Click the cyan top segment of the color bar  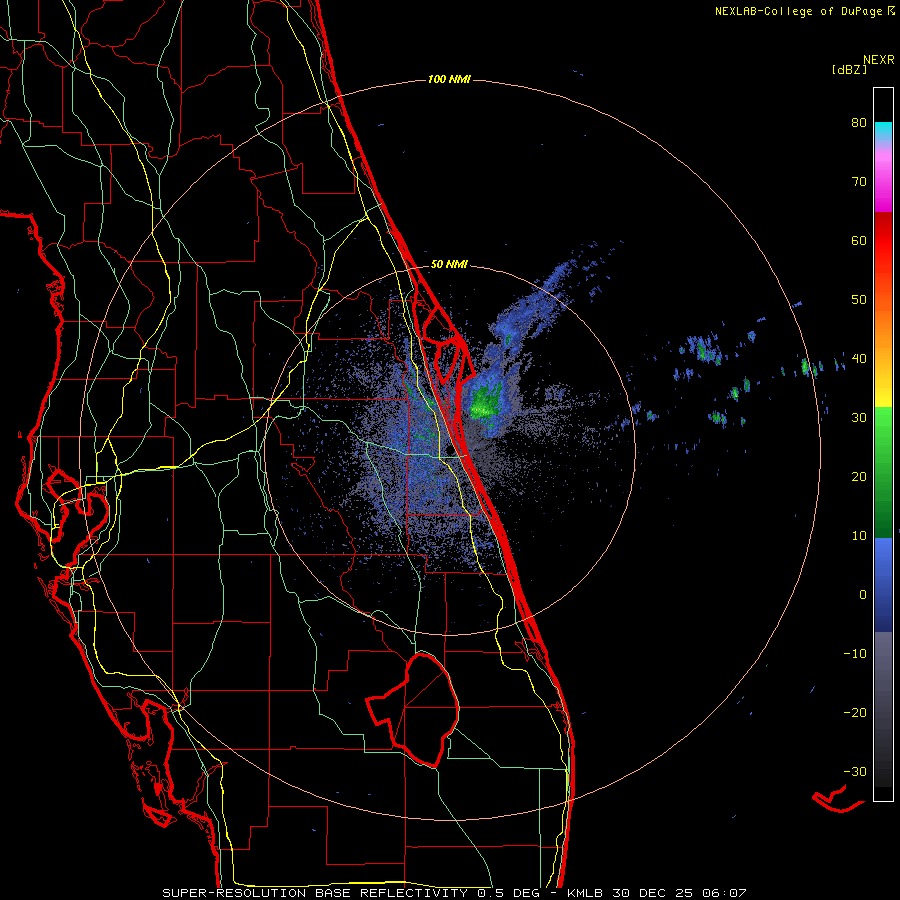click(883, 132)
